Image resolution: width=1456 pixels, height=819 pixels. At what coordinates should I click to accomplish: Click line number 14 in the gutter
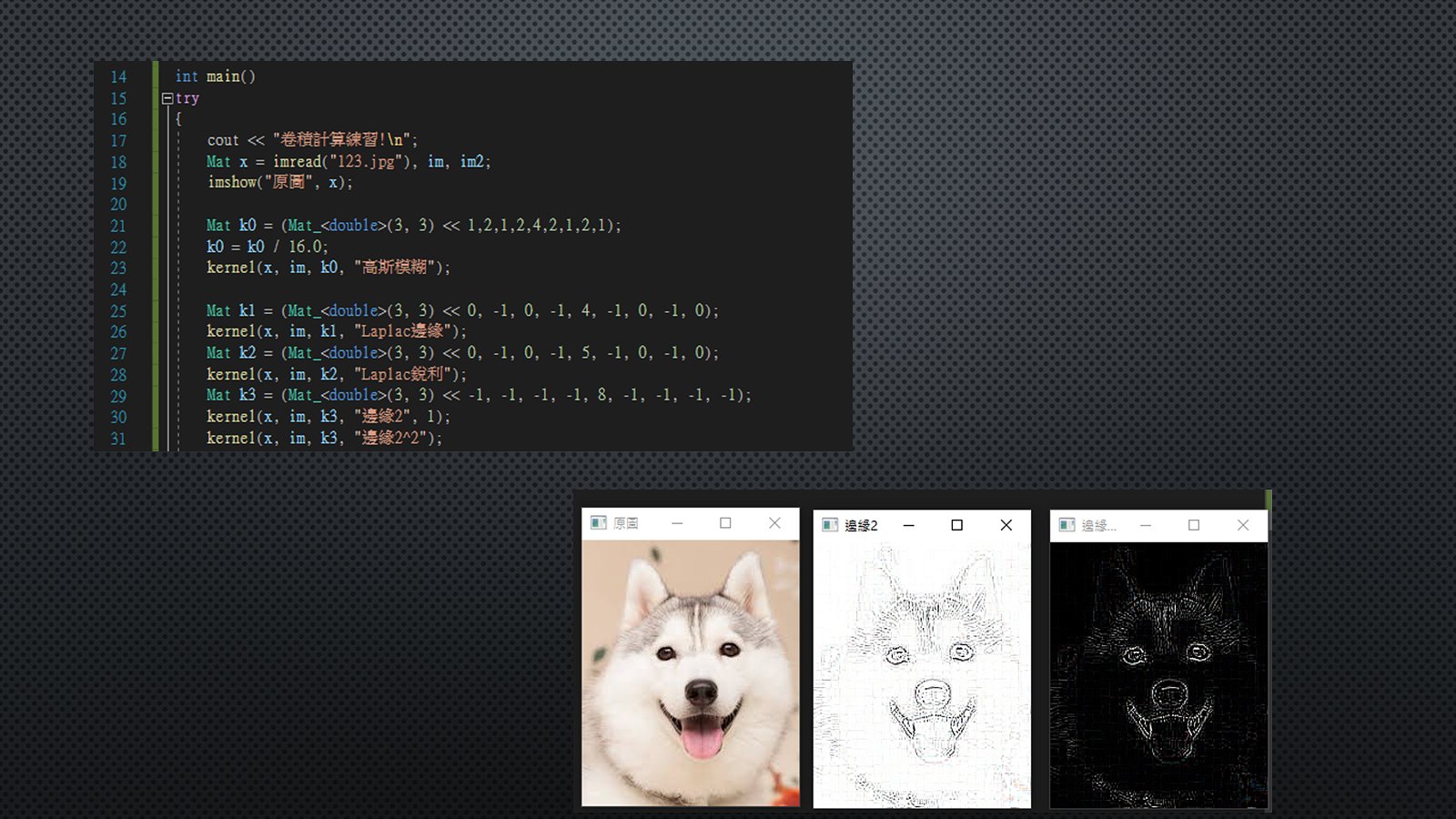point(118,76)
